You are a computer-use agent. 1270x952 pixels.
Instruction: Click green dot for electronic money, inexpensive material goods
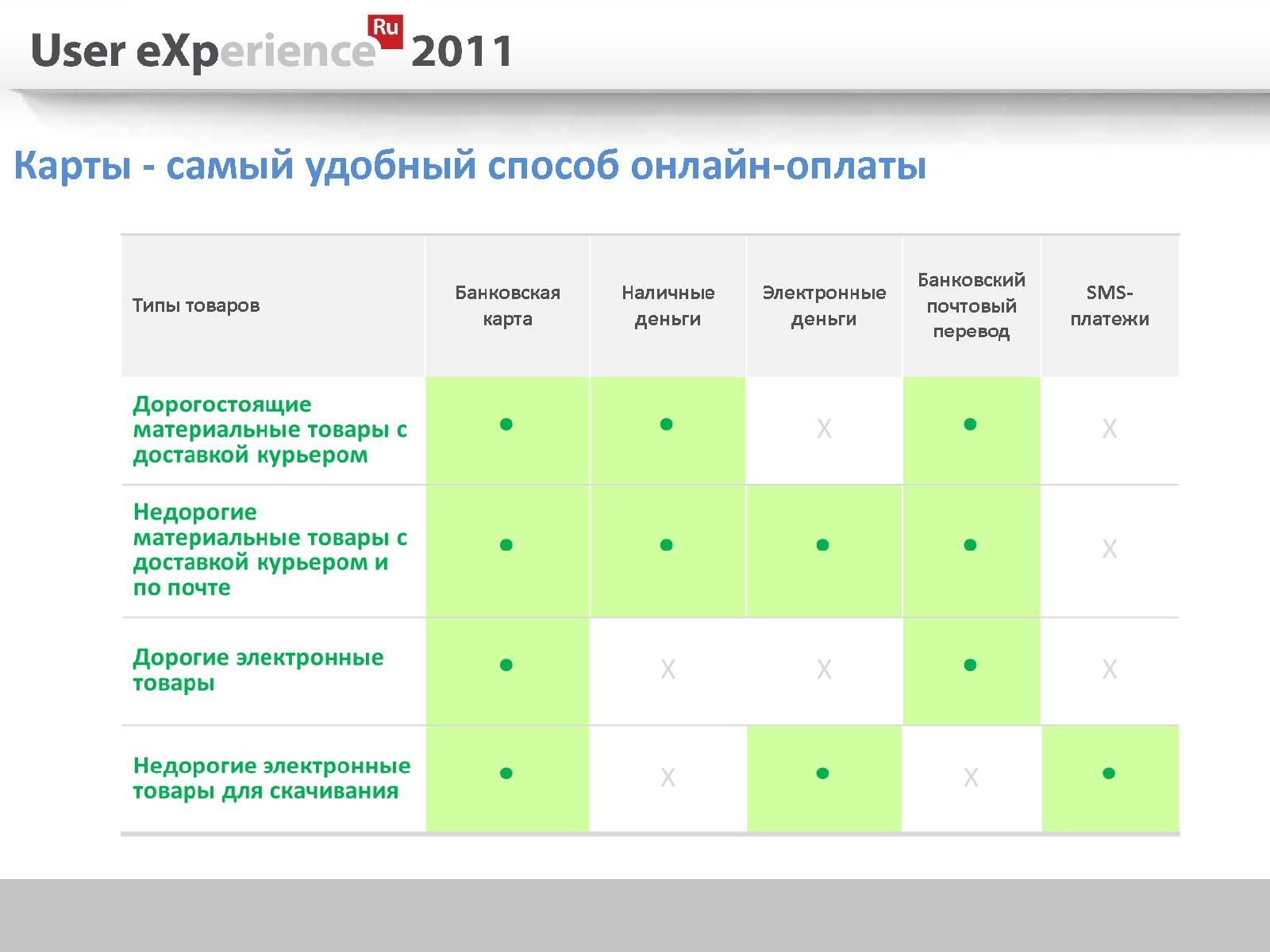tap(822, 545)
